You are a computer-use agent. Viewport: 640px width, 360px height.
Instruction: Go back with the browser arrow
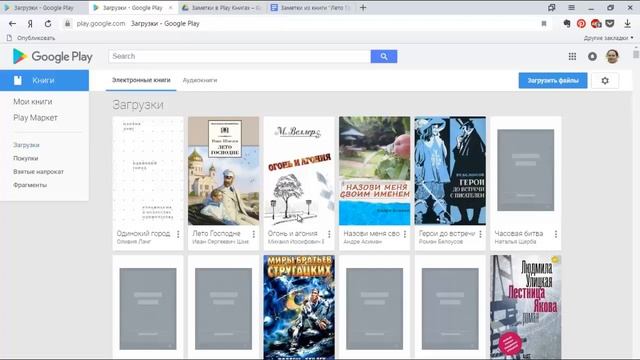12,24
